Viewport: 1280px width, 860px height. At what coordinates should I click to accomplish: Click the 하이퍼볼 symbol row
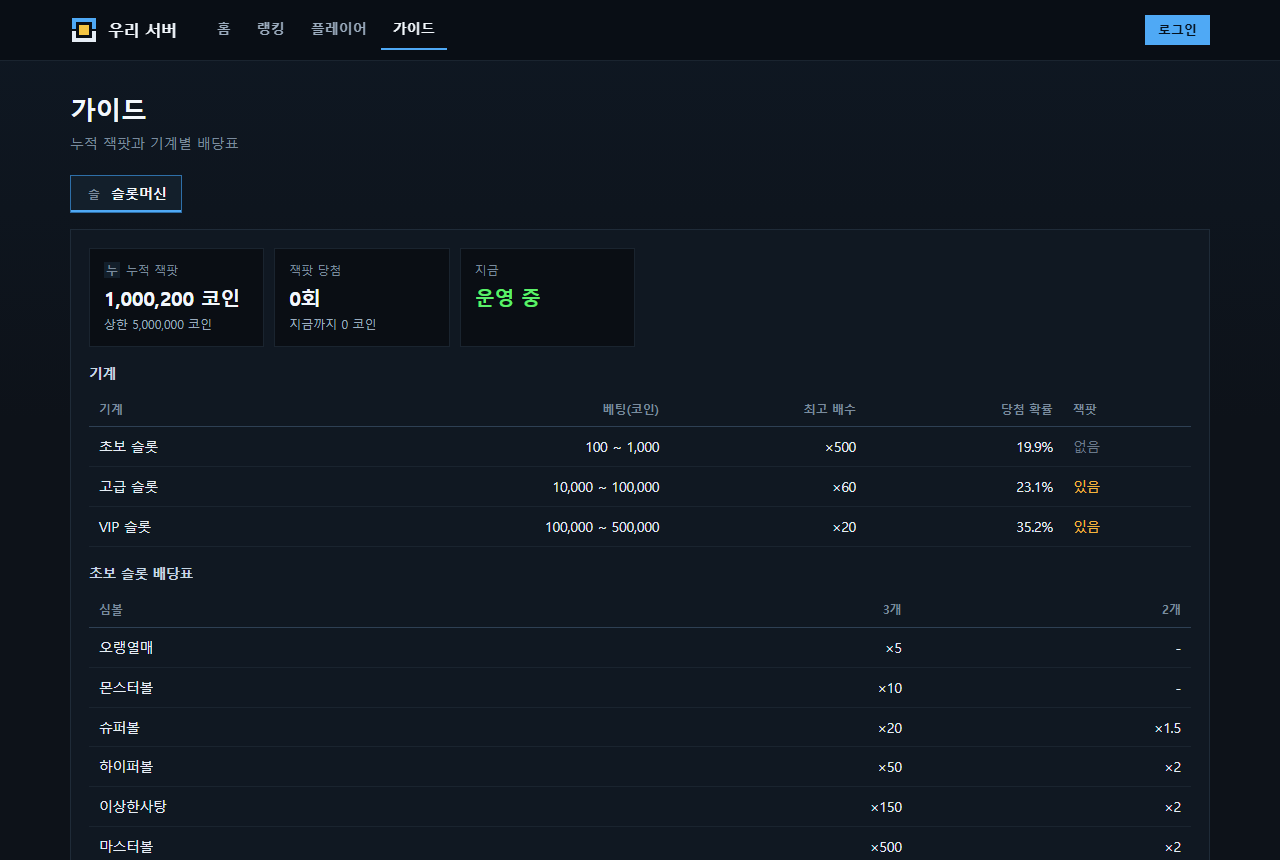pyautogui.click(x=640, y=767)
